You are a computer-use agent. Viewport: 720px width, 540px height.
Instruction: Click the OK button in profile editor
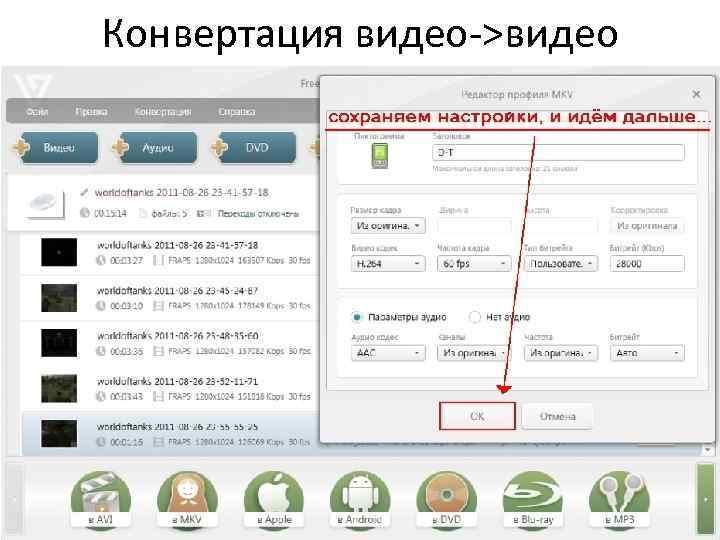[x=477, y=416]
